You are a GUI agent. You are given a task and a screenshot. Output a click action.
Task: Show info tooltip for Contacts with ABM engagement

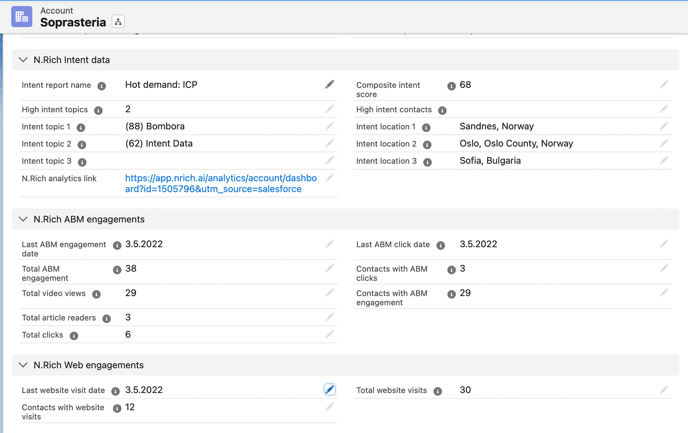tap(451, 294)
